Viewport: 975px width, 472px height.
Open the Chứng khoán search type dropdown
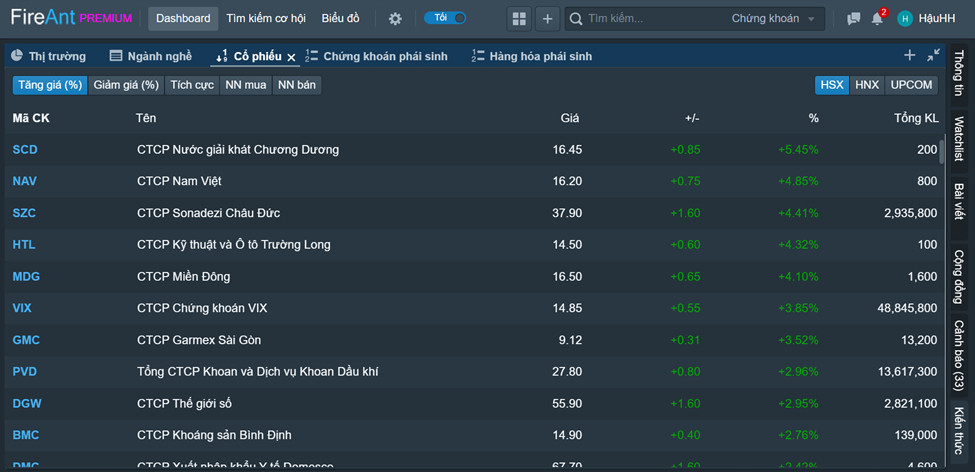773,19
